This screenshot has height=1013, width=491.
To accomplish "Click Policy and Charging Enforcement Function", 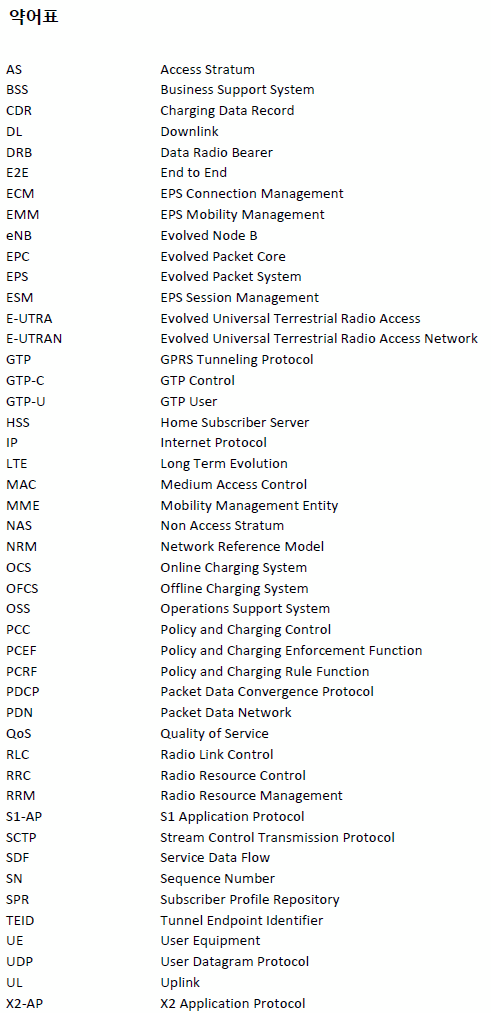I will tap(291, 651).
